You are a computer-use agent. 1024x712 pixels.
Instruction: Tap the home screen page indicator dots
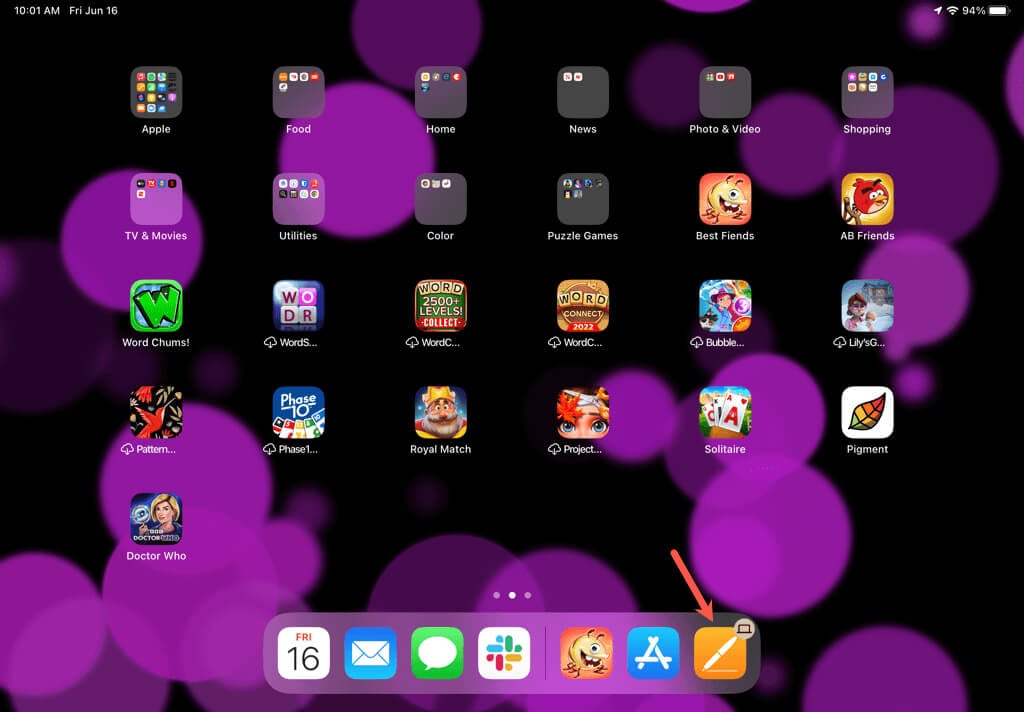pyautogui.click(x=512, y=595)
